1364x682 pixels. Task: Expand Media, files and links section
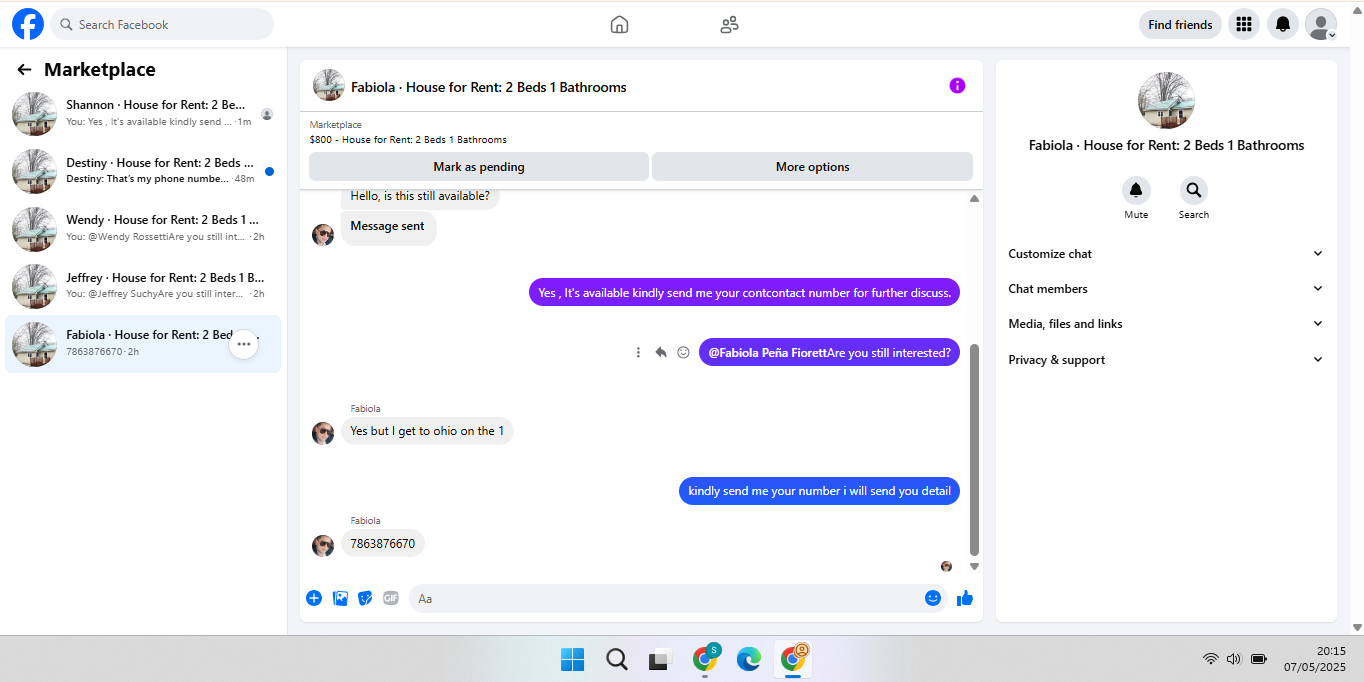pos(1165,324)
